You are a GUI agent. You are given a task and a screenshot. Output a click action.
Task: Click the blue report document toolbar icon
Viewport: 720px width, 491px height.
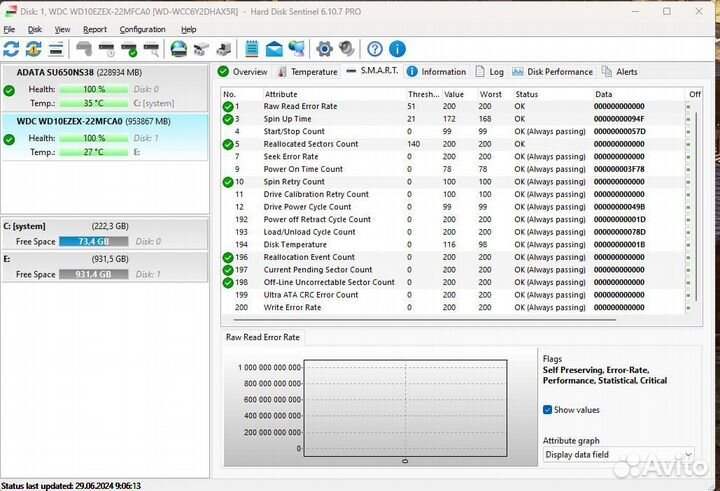point(251,49)
